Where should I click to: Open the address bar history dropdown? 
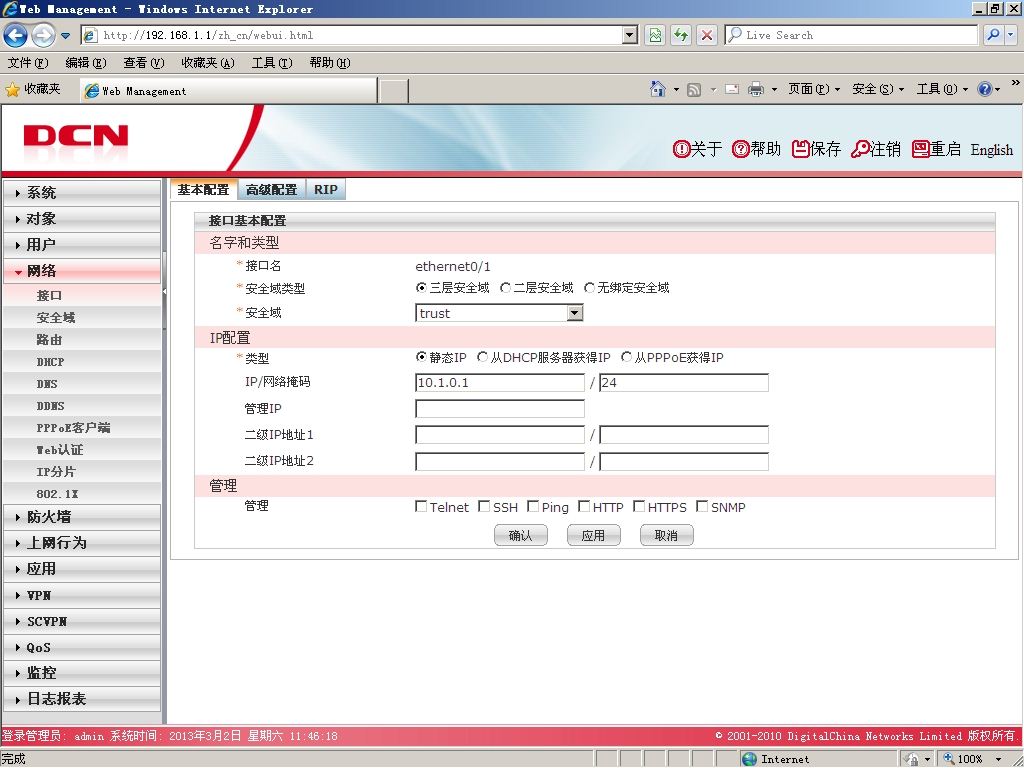tap(630, 35)
